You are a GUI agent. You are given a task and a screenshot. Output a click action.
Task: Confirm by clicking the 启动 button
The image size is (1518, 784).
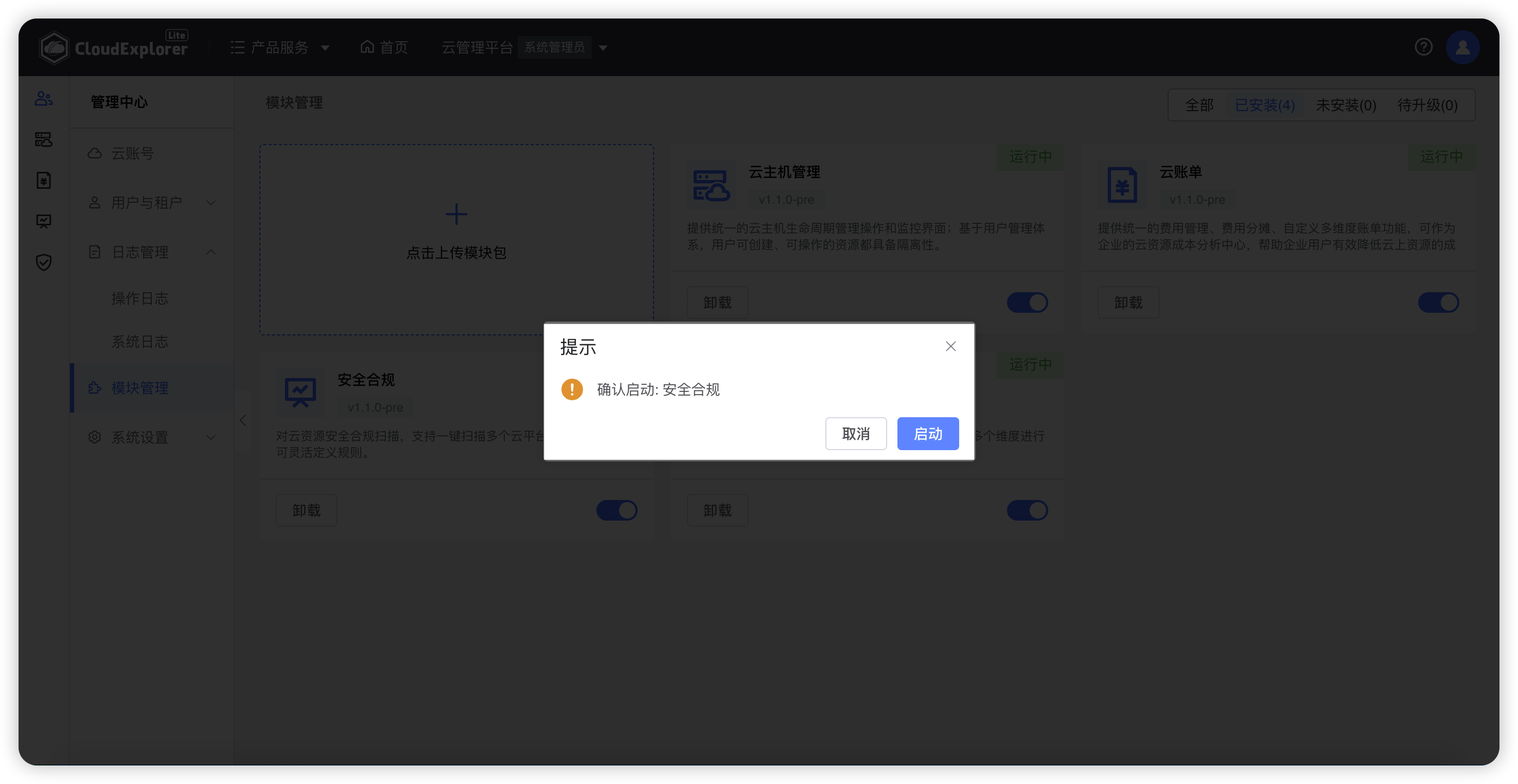928,434
